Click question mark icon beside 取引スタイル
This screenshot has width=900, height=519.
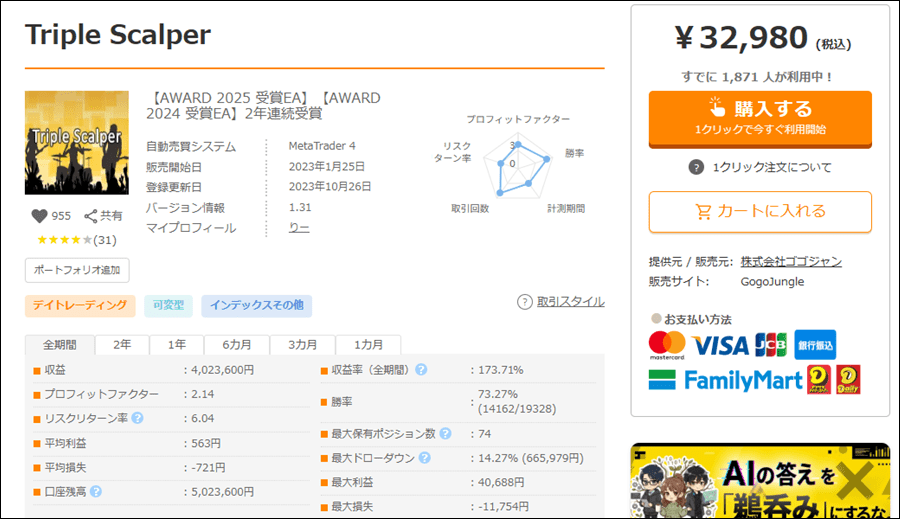pyautogui.click(x=525, y=301)
